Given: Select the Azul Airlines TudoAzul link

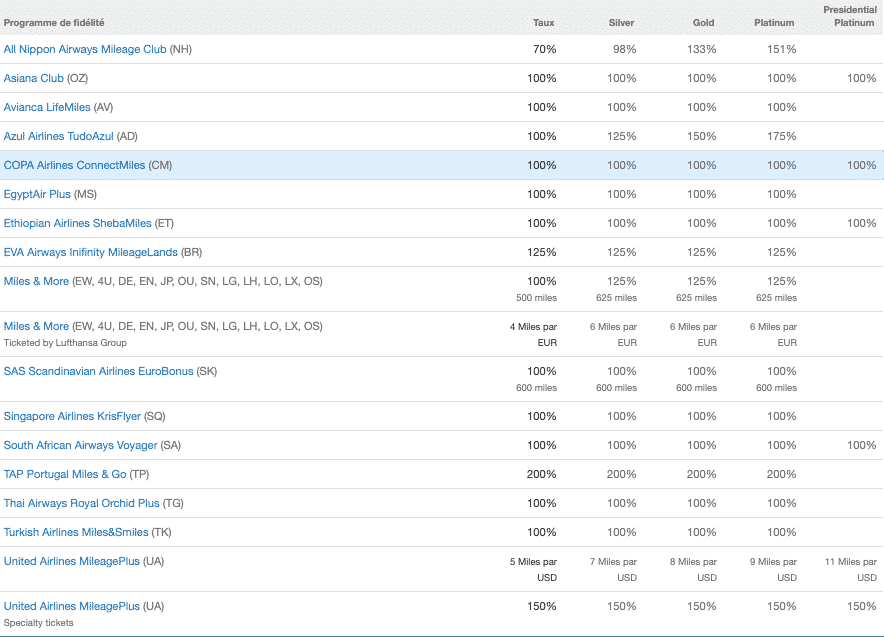Looking at the screenshot, I should 59,136.
